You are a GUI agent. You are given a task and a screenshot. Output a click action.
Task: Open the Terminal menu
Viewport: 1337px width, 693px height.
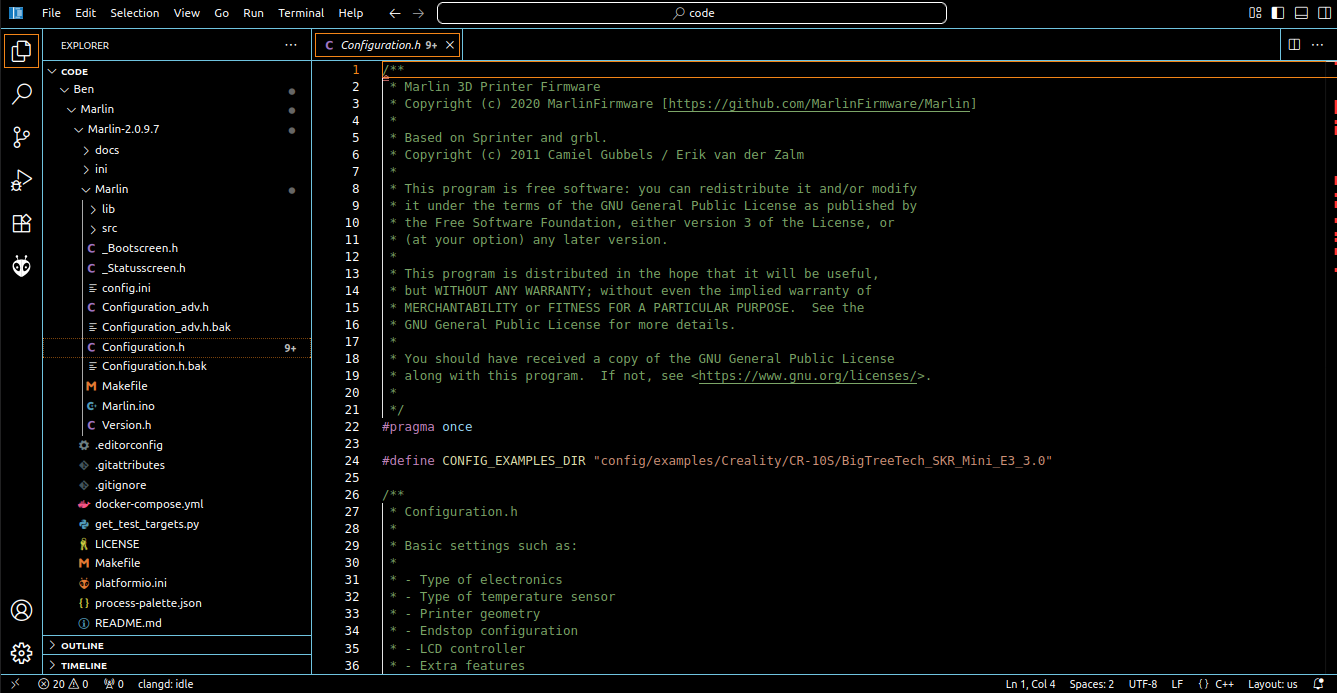(x=301, y=13)
